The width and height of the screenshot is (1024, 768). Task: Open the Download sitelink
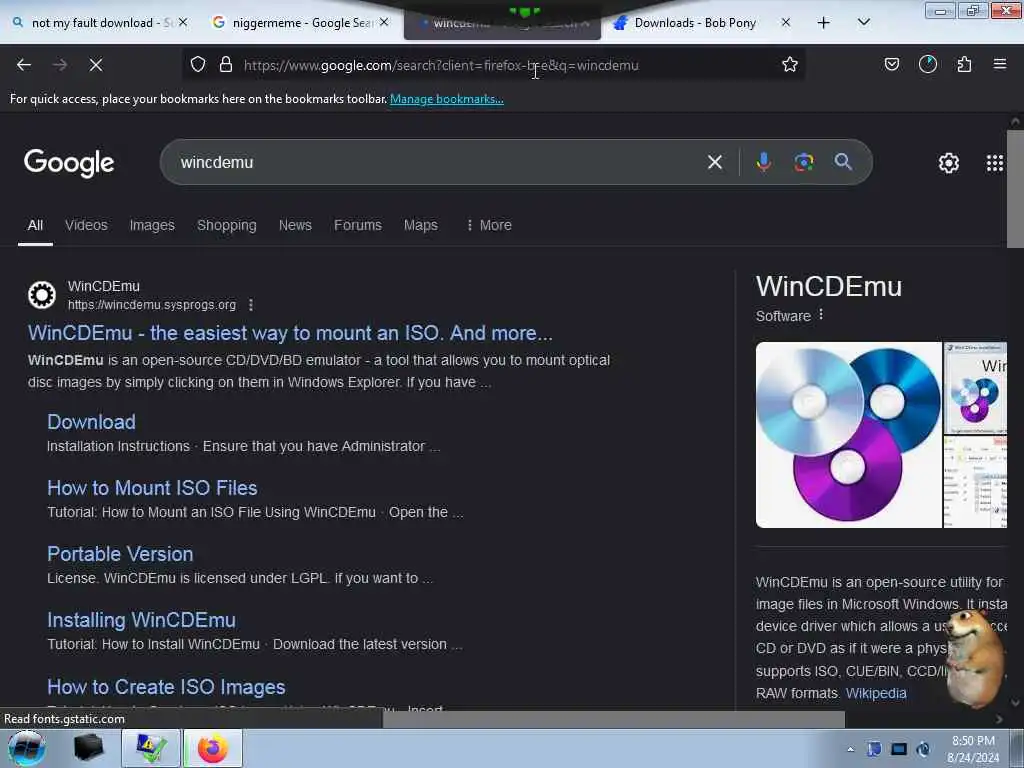pyautogui.click(x=91, y=422)
